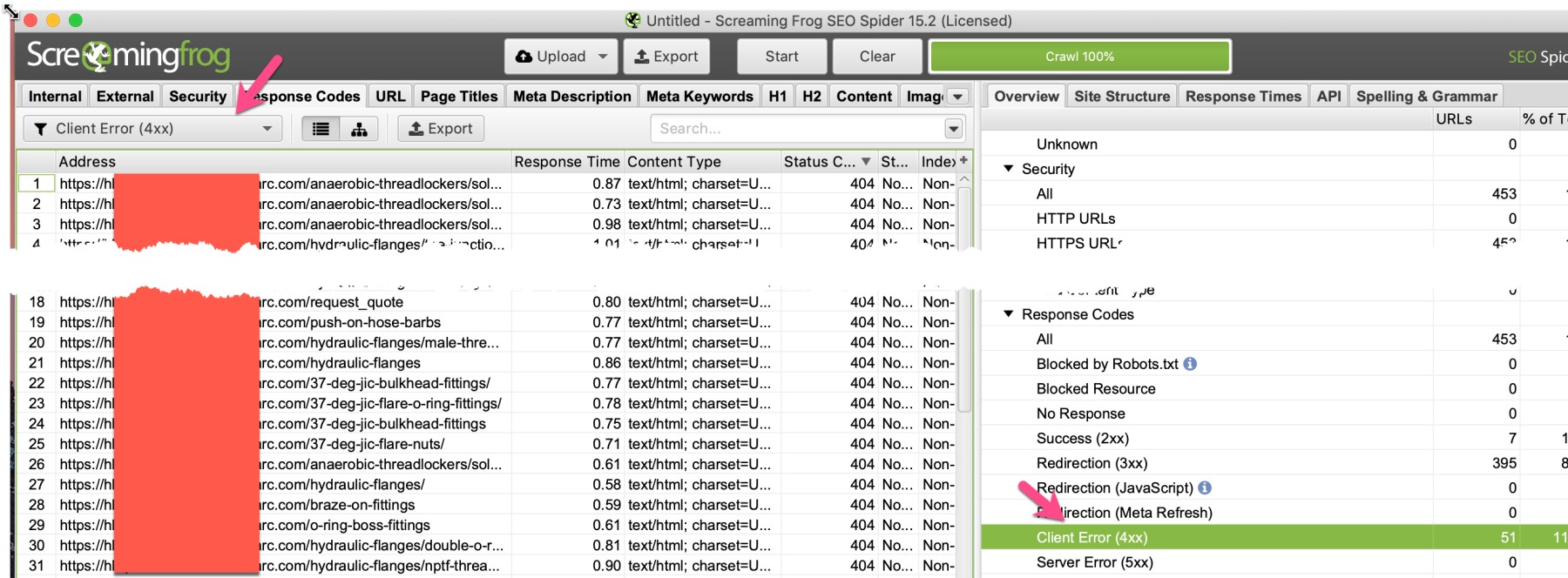The width and height of the screenshot is (1568, 578).
Task: Switch to the Page Titles tab
Action: point(459,97)
